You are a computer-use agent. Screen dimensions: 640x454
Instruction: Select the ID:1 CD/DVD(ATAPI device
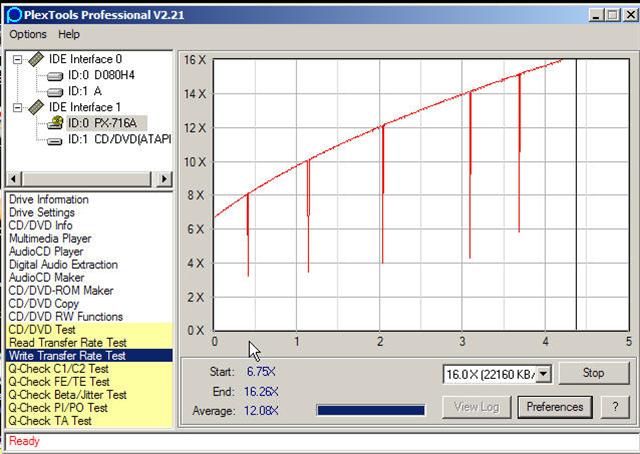[x=119, y=139]
